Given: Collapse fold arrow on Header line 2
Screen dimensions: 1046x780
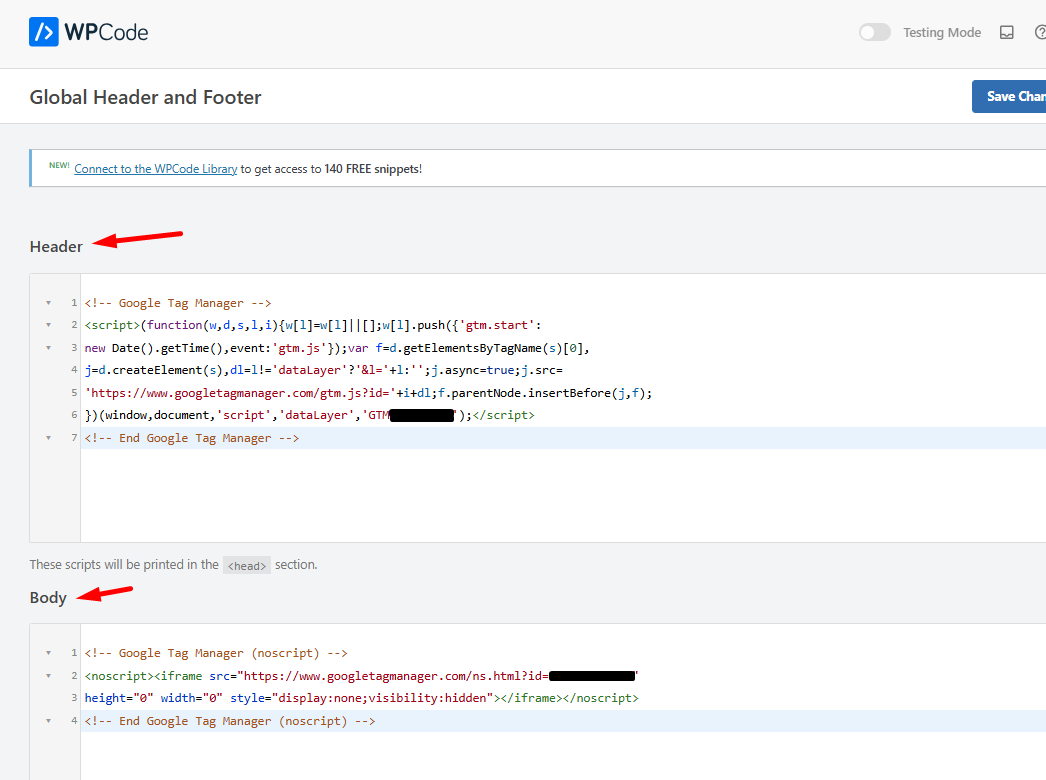Looking at the screenshot, I should pyautogui.click(x=49, y=325).
